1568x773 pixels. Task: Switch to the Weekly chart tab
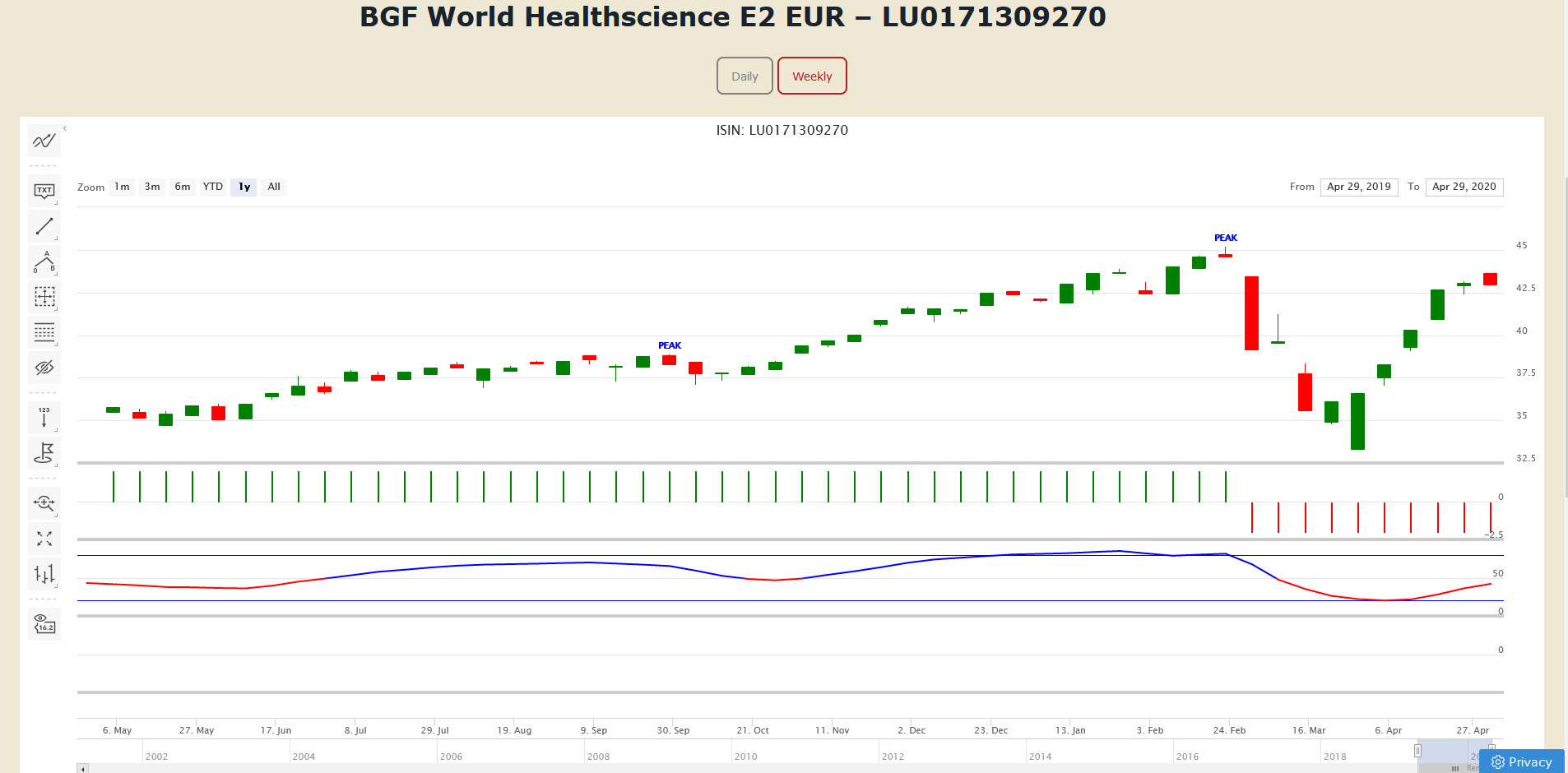point(812,76)
